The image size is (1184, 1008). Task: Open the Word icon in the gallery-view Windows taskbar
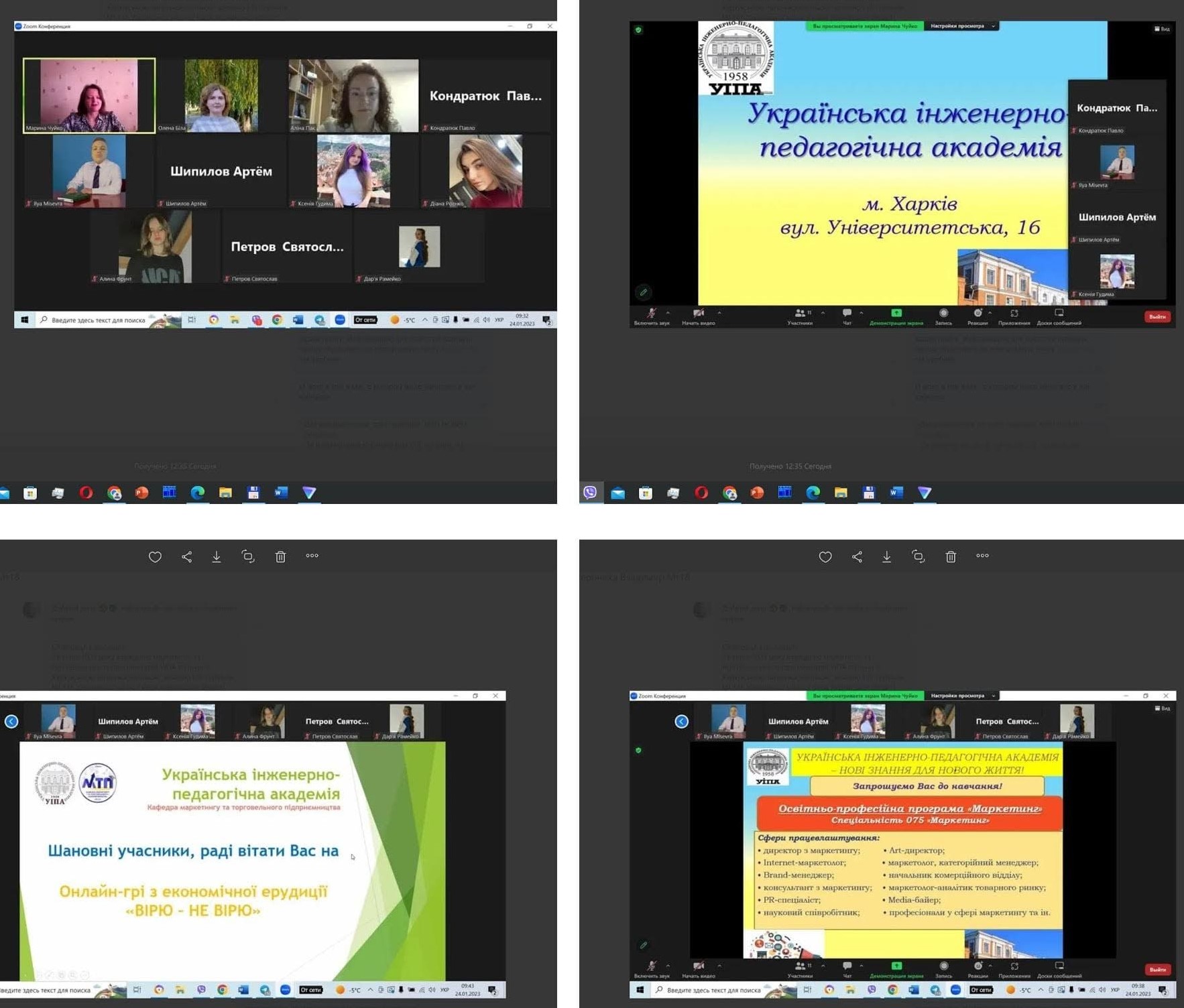coord(298,320)
